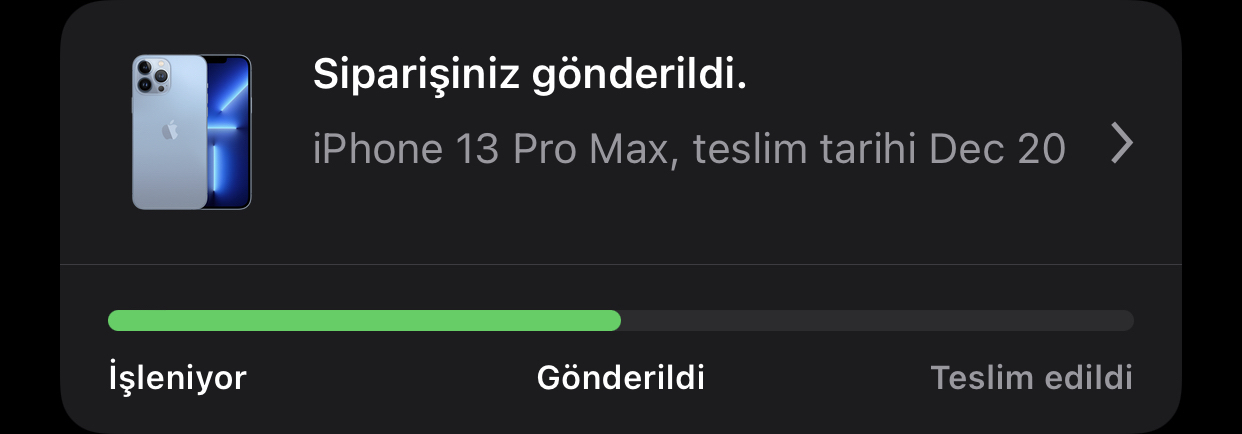1242x434 pixels.
Task: Click the camera module on the iPhone image
Action: coord(153,76)
